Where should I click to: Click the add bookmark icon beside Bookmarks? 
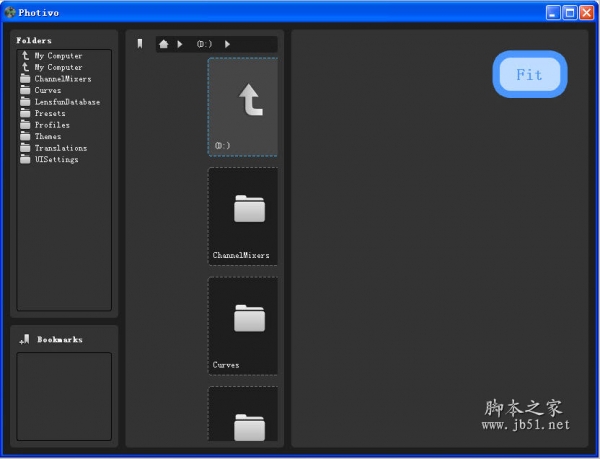click(24, 339)
